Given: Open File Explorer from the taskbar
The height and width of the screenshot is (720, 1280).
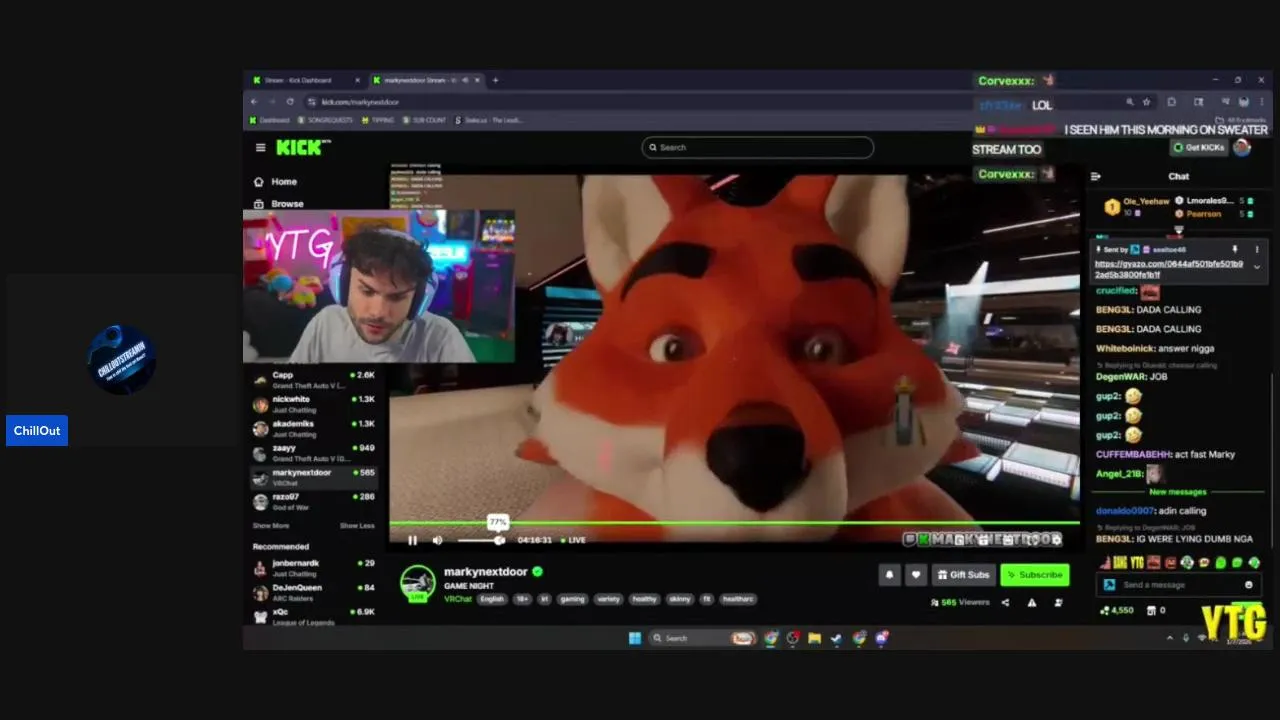Looking at the screenshot, I should [x=815, y=638].
